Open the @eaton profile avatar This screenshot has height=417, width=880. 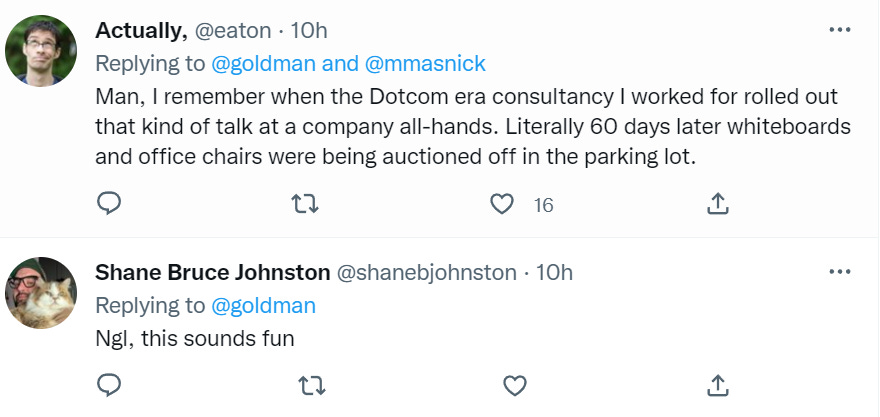tap(42, 51)
